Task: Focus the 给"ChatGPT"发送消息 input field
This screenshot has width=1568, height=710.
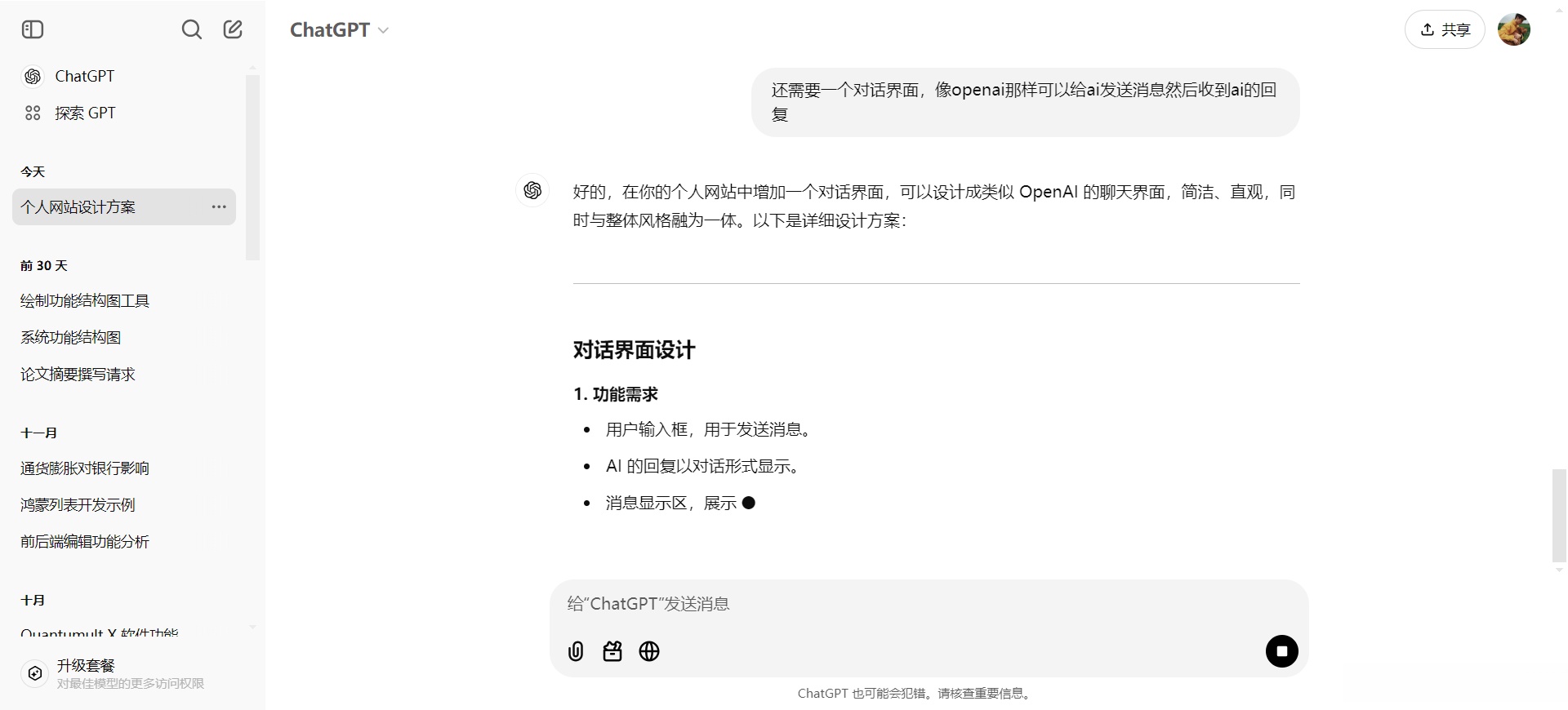Action: [x=929, y=604]
